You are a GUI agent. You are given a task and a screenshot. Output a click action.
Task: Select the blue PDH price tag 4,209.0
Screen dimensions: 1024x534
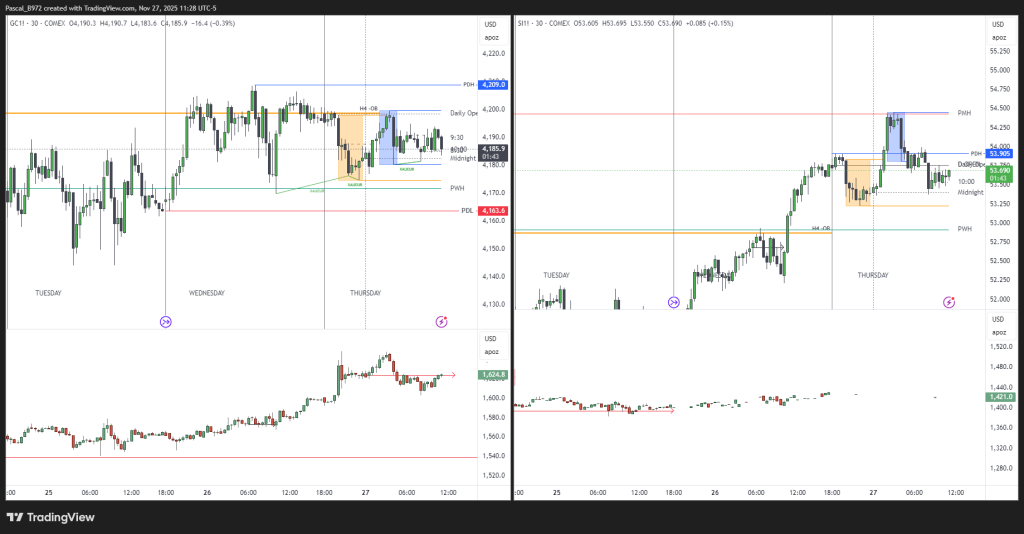pyautogui.click(x=494, y=85)
